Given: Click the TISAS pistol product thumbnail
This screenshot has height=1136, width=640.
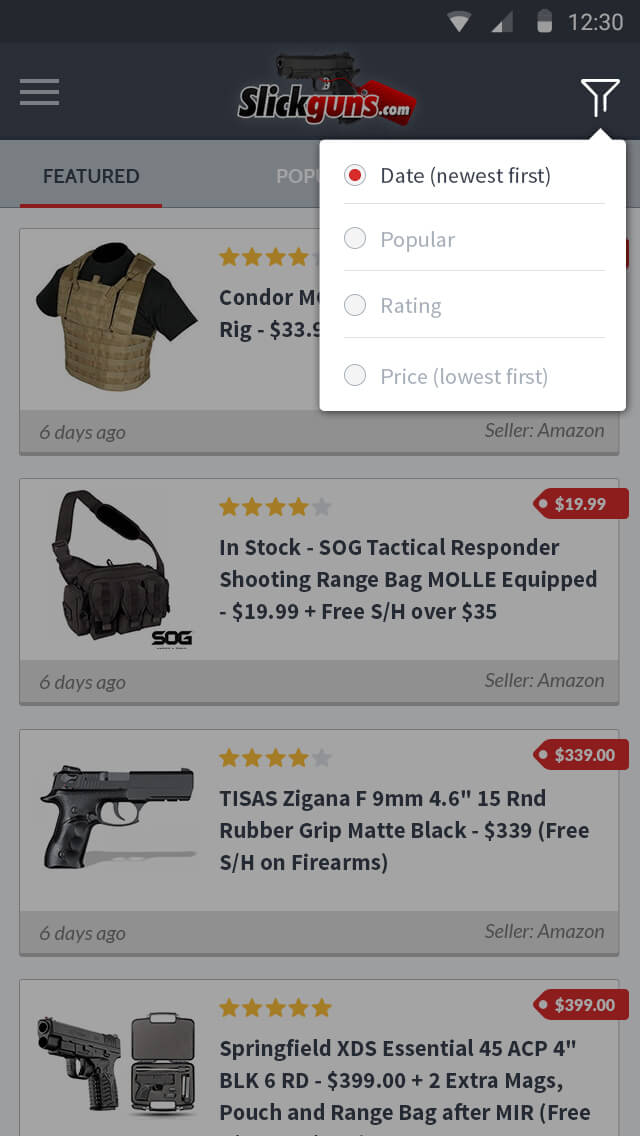Looking at the screenshot, I should click(x=118, y=816).
